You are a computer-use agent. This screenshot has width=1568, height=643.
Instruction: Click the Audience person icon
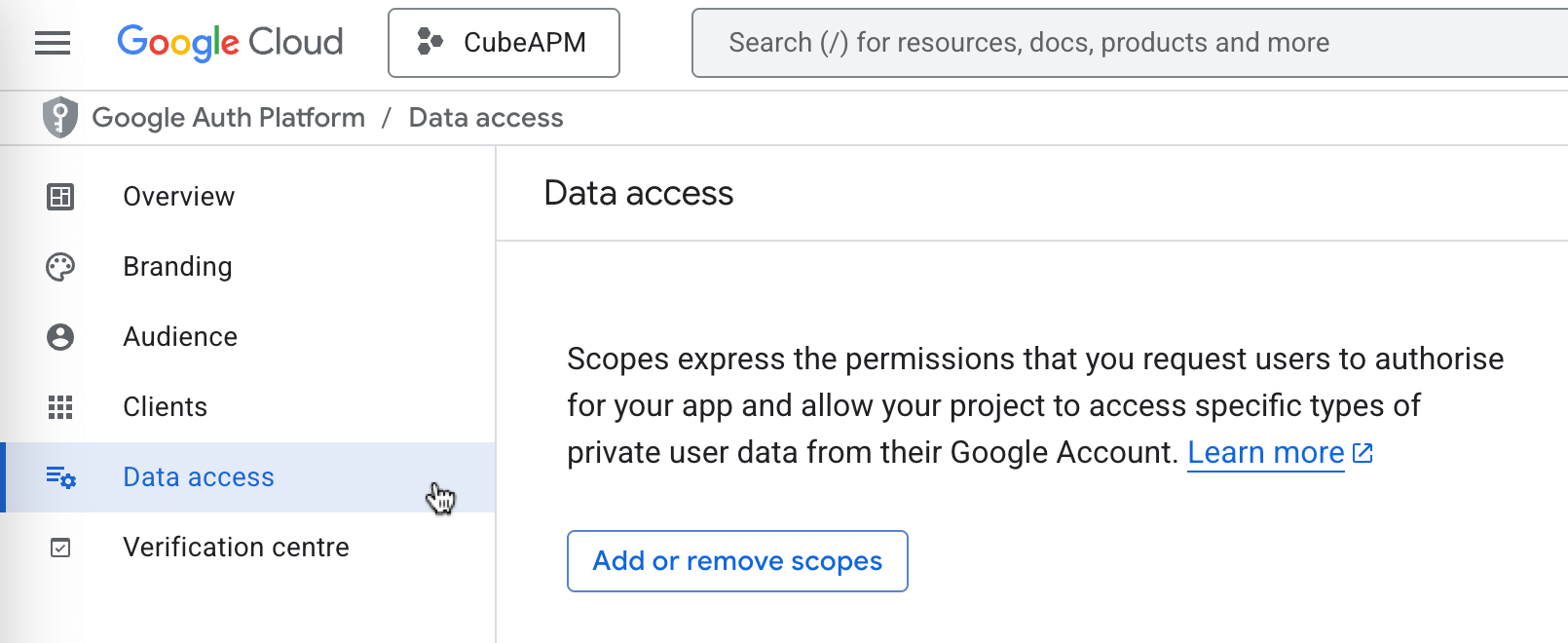click(x=60, y=337)
